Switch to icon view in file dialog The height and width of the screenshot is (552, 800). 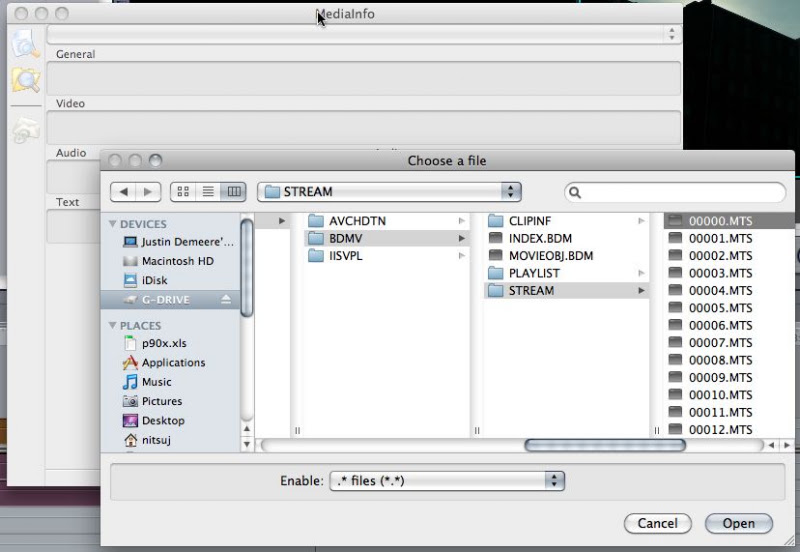click(183, 192)
